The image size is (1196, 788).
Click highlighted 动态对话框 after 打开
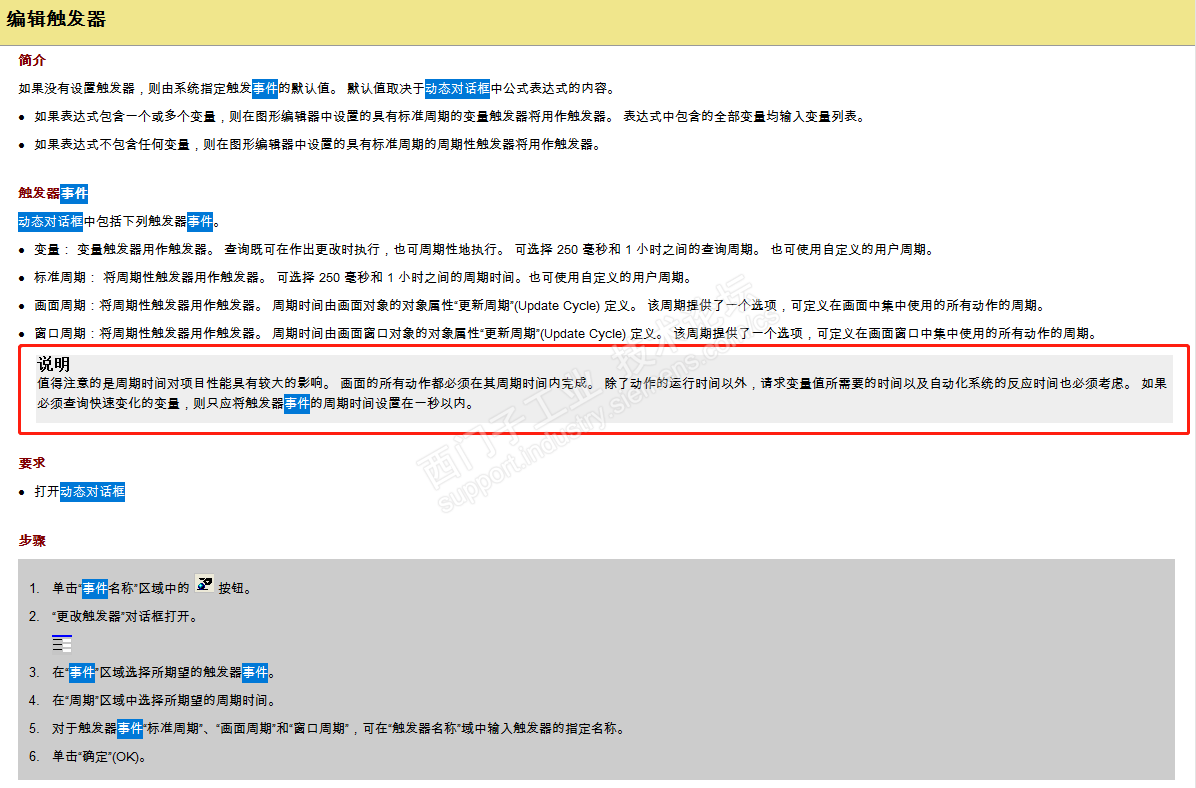[x=92, y=492]
